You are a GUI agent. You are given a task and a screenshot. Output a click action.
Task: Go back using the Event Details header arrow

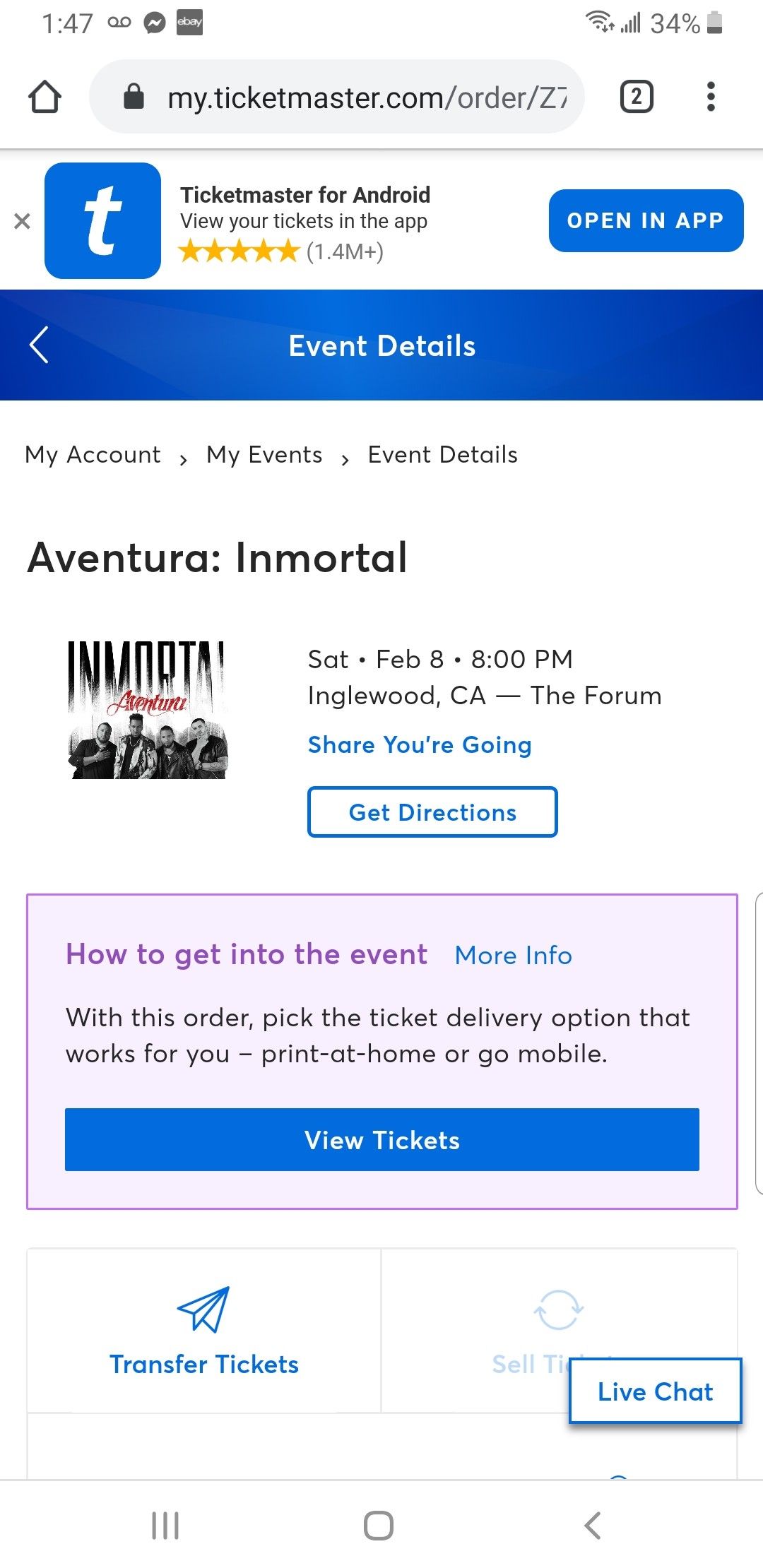(x=39, y=345)
